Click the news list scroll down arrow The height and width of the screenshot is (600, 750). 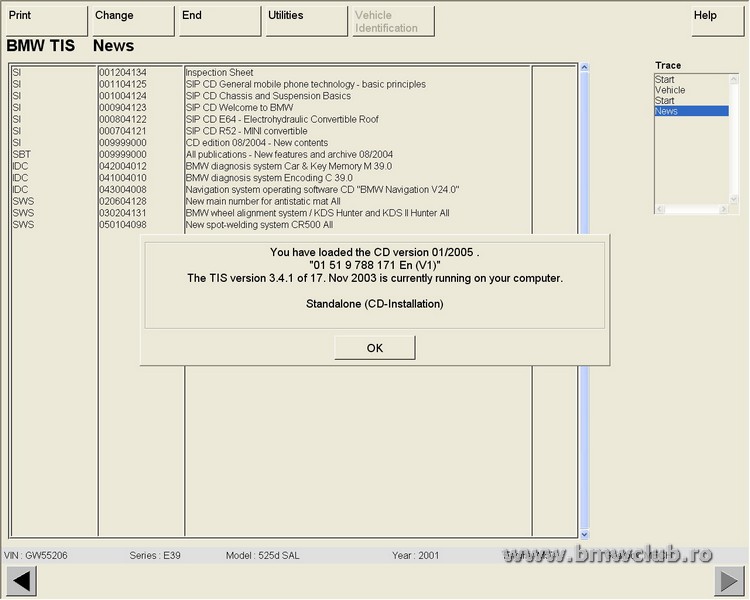click(584, 534)
